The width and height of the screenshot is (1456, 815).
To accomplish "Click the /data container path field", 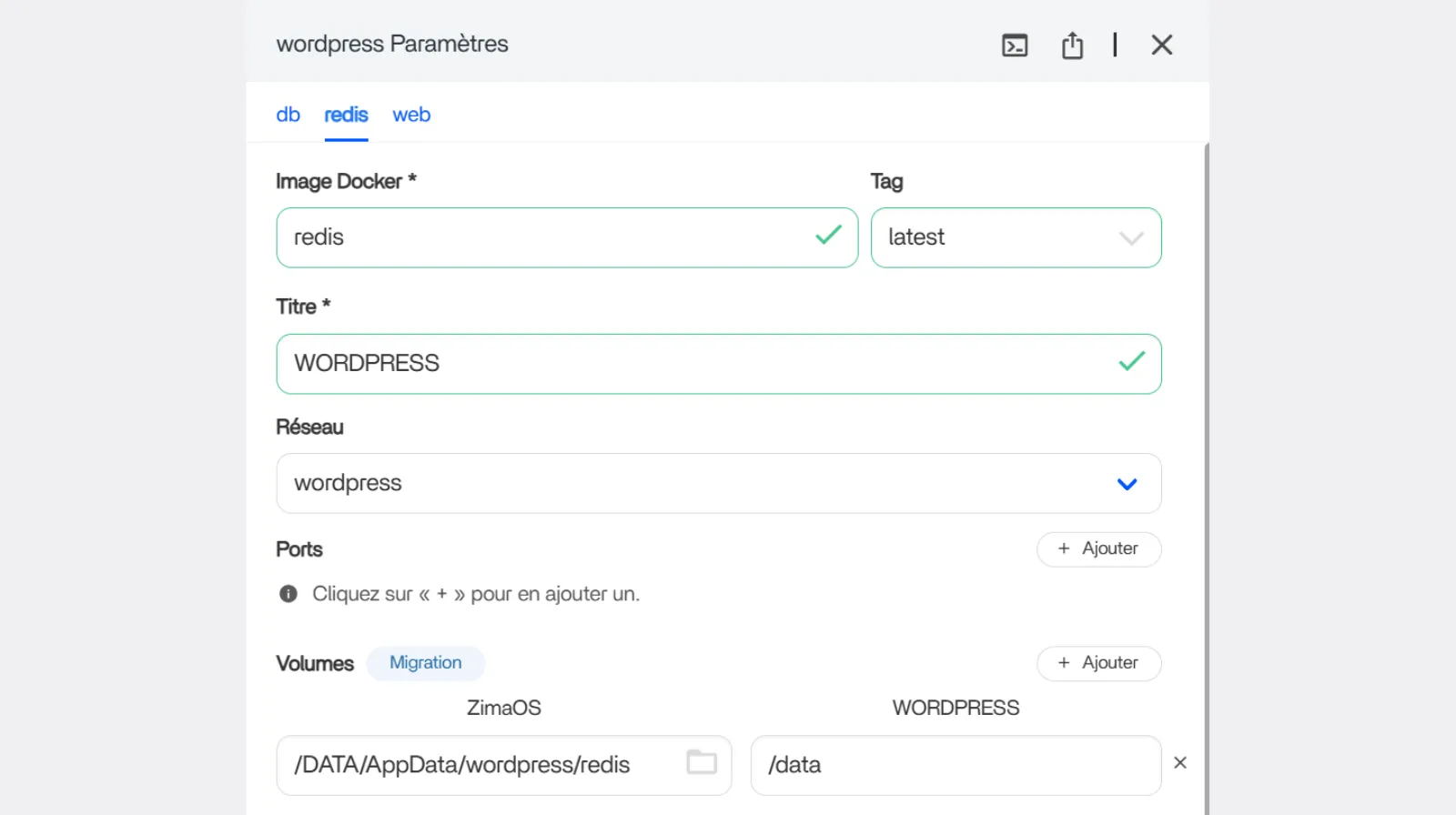I will point(955,765).
